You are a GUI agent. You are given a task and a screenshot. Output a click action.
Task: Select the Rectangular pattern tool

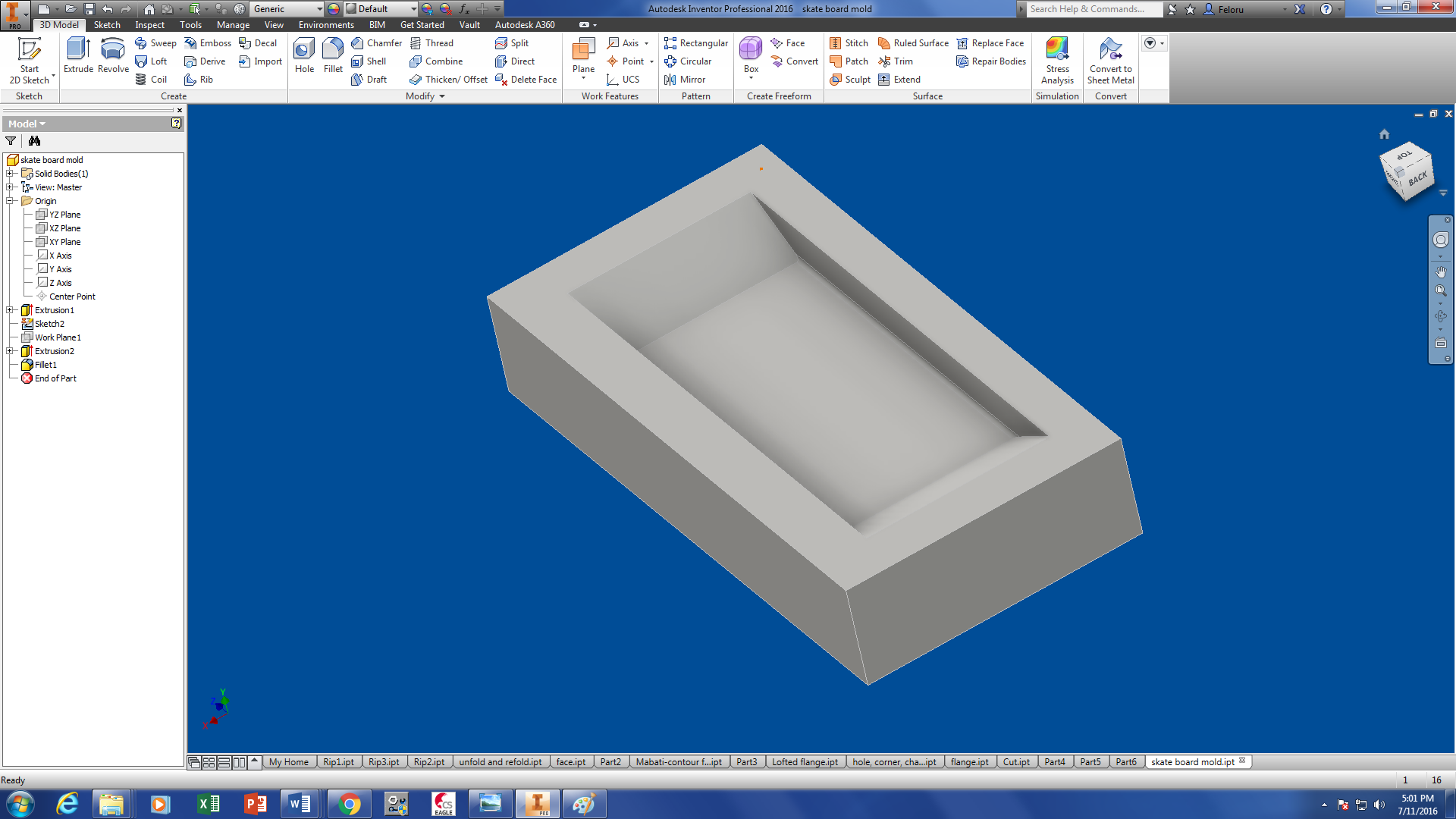[695, 43]
